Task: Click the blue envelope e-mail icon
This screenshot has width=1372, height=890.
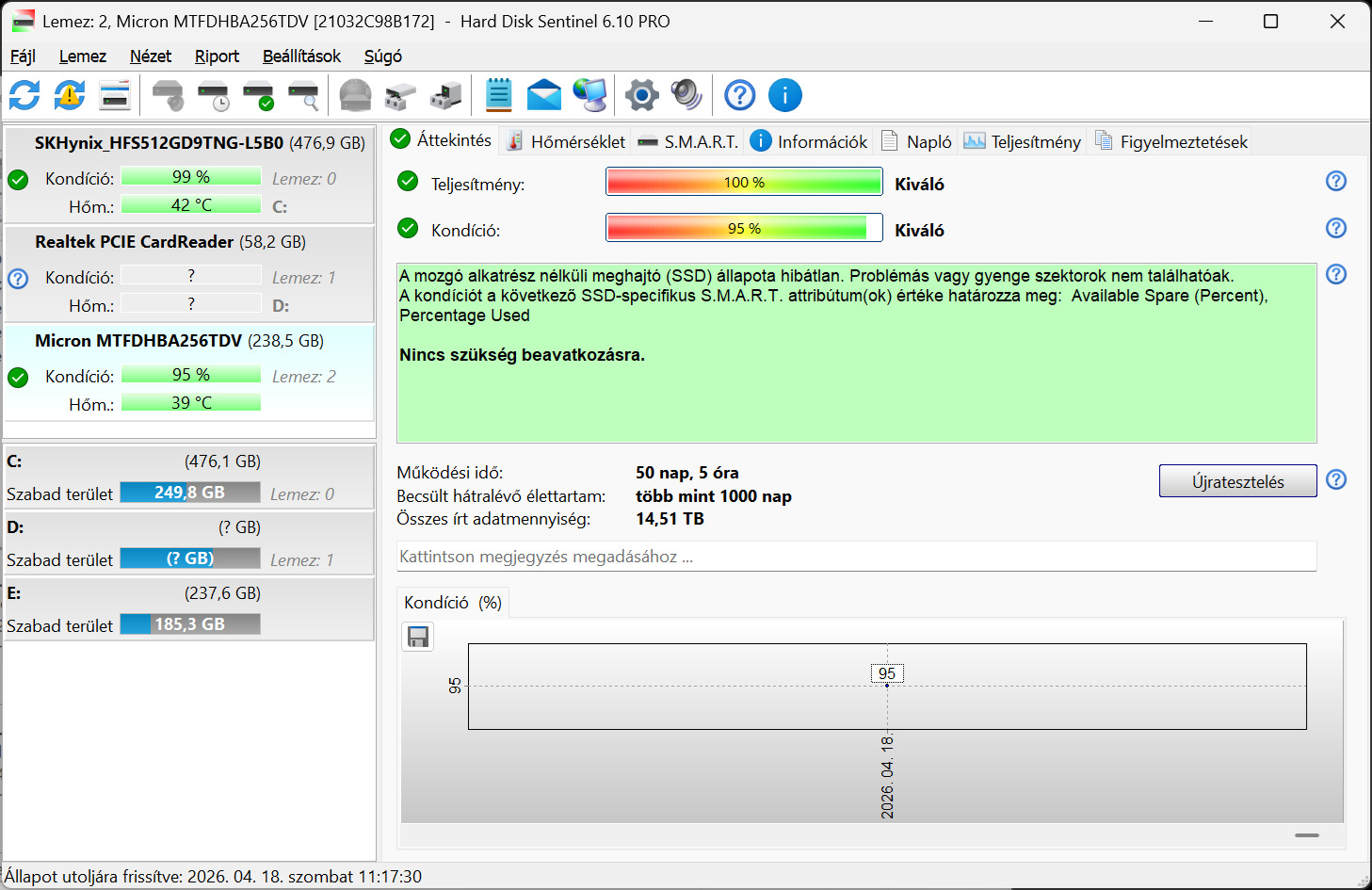Action: click(544, 95)
